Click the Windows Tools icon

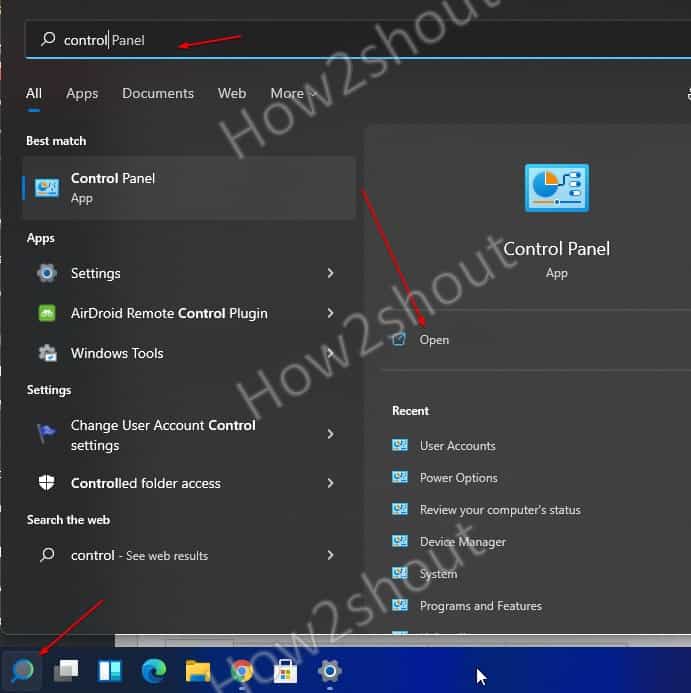47,353
